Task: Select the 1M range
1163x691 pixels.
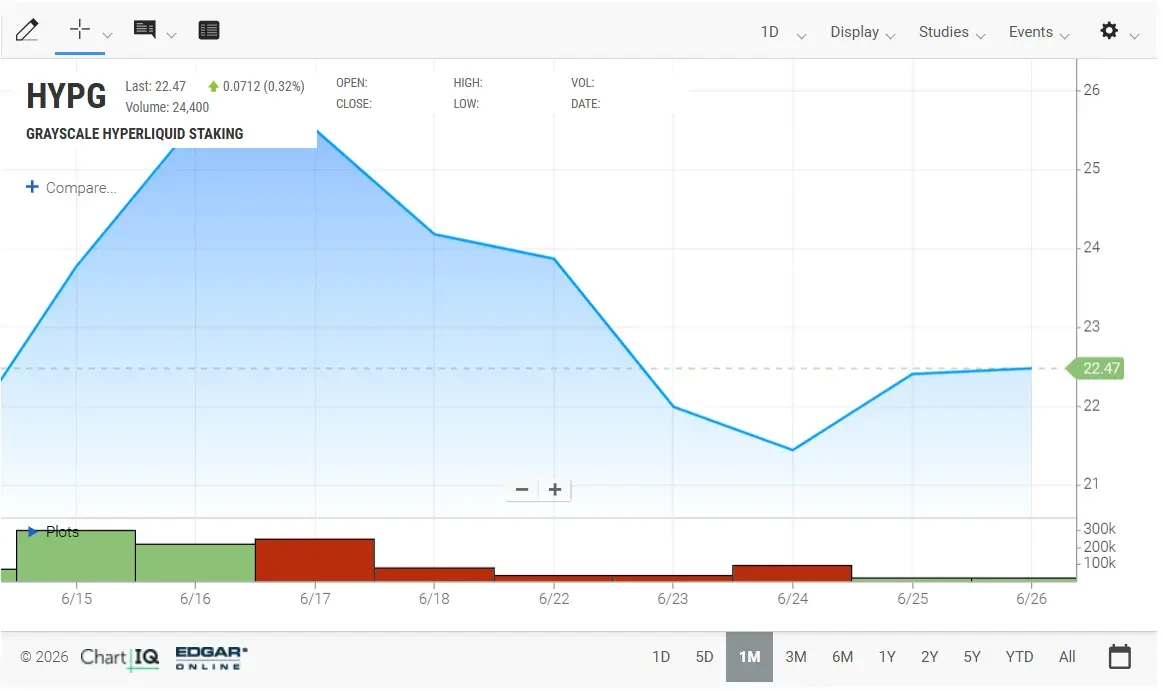Action: coord(749,657)
